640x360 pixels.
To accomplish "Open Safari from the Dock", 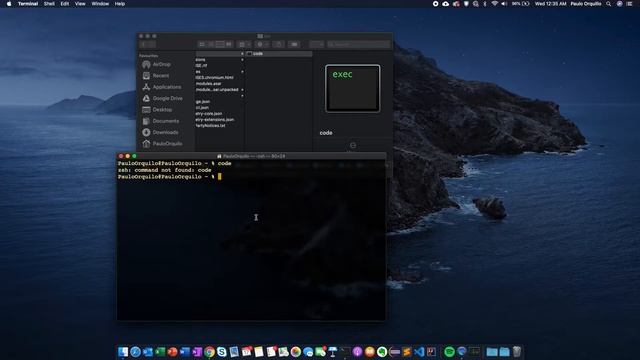I will click(136, 352).
